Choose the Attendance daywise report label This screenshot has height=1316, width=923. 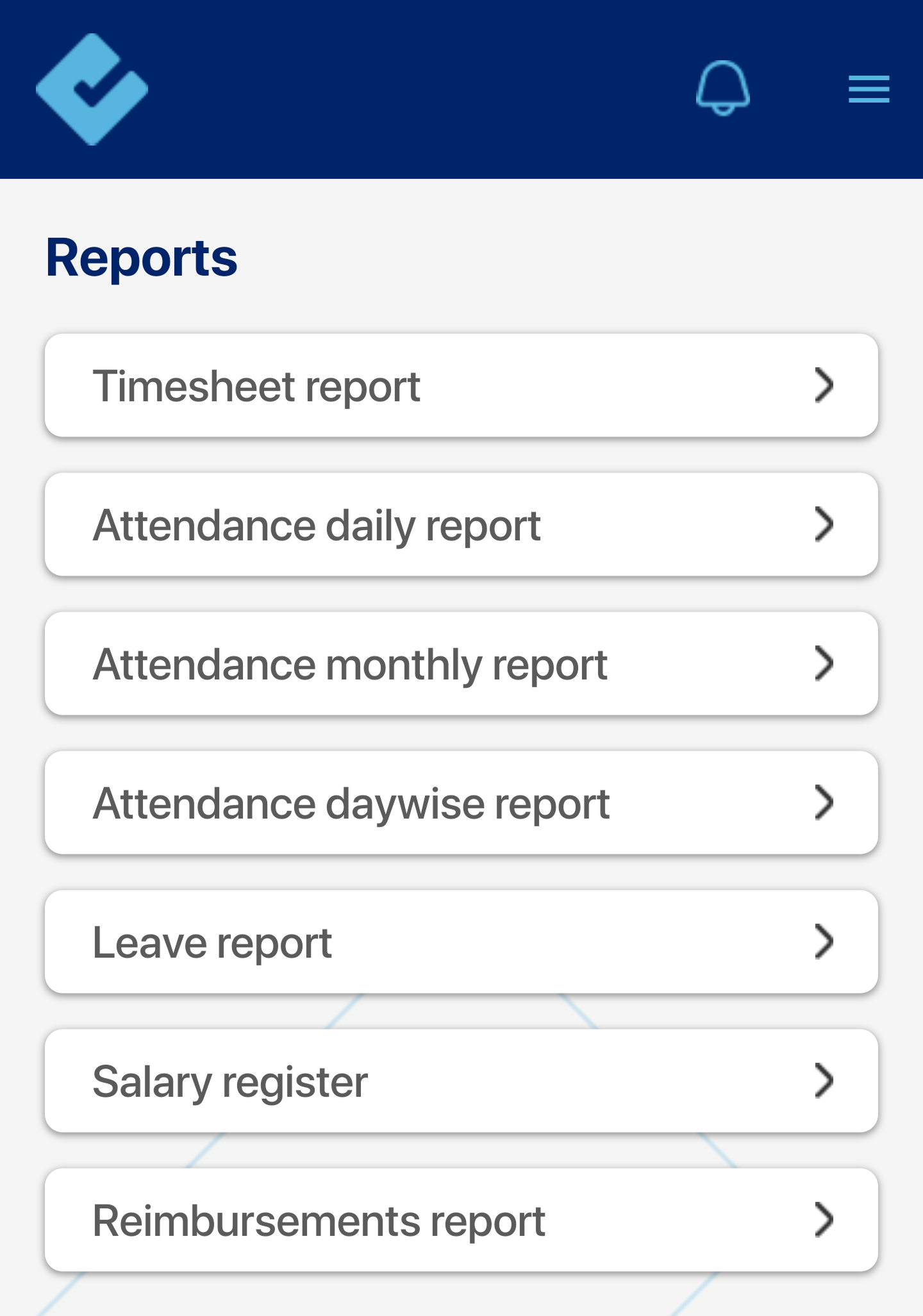(x=351, y=804)
